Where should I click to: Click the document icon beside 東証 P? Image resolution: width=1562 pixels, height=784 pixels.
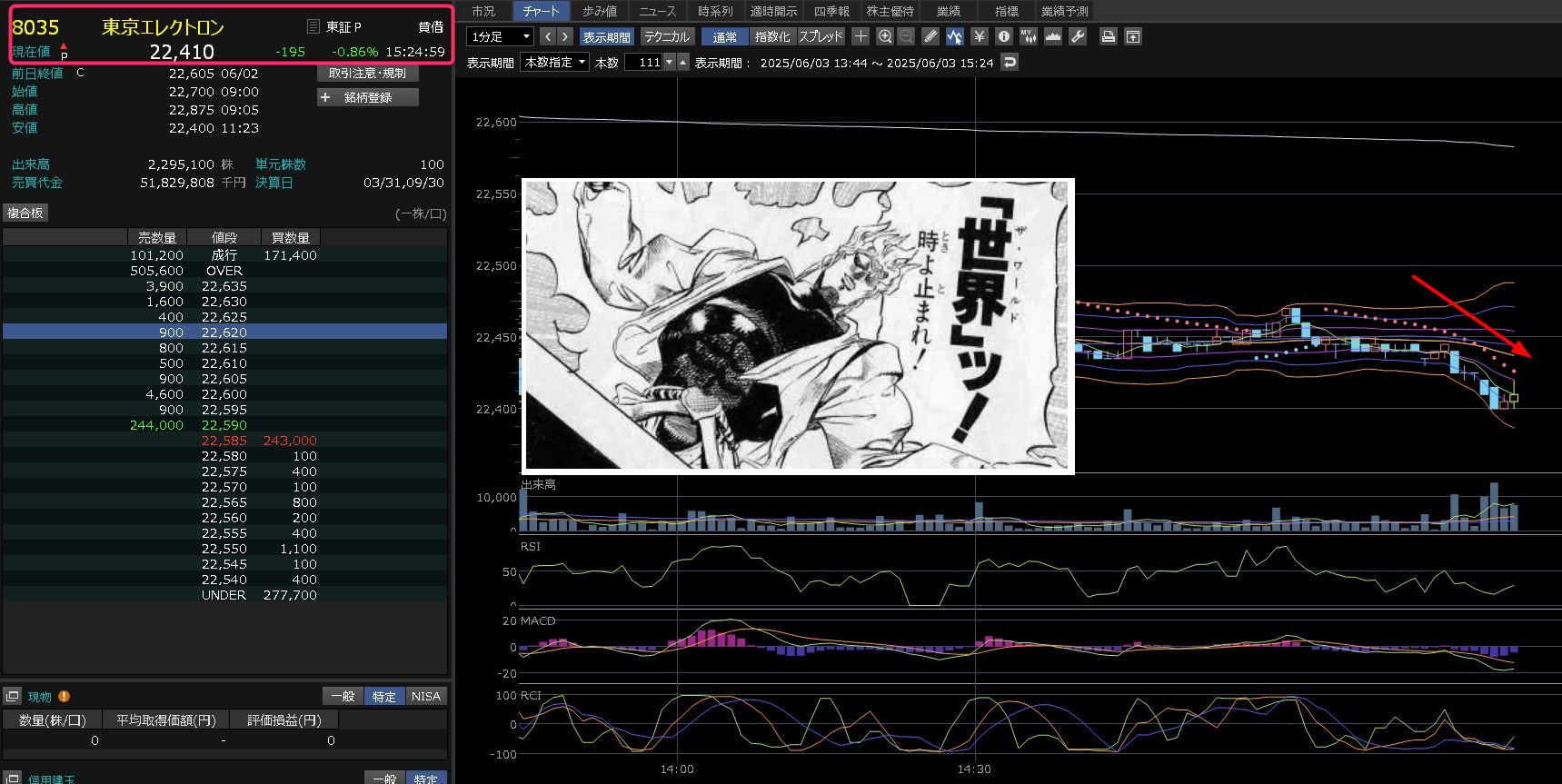(x=313, y=26)
